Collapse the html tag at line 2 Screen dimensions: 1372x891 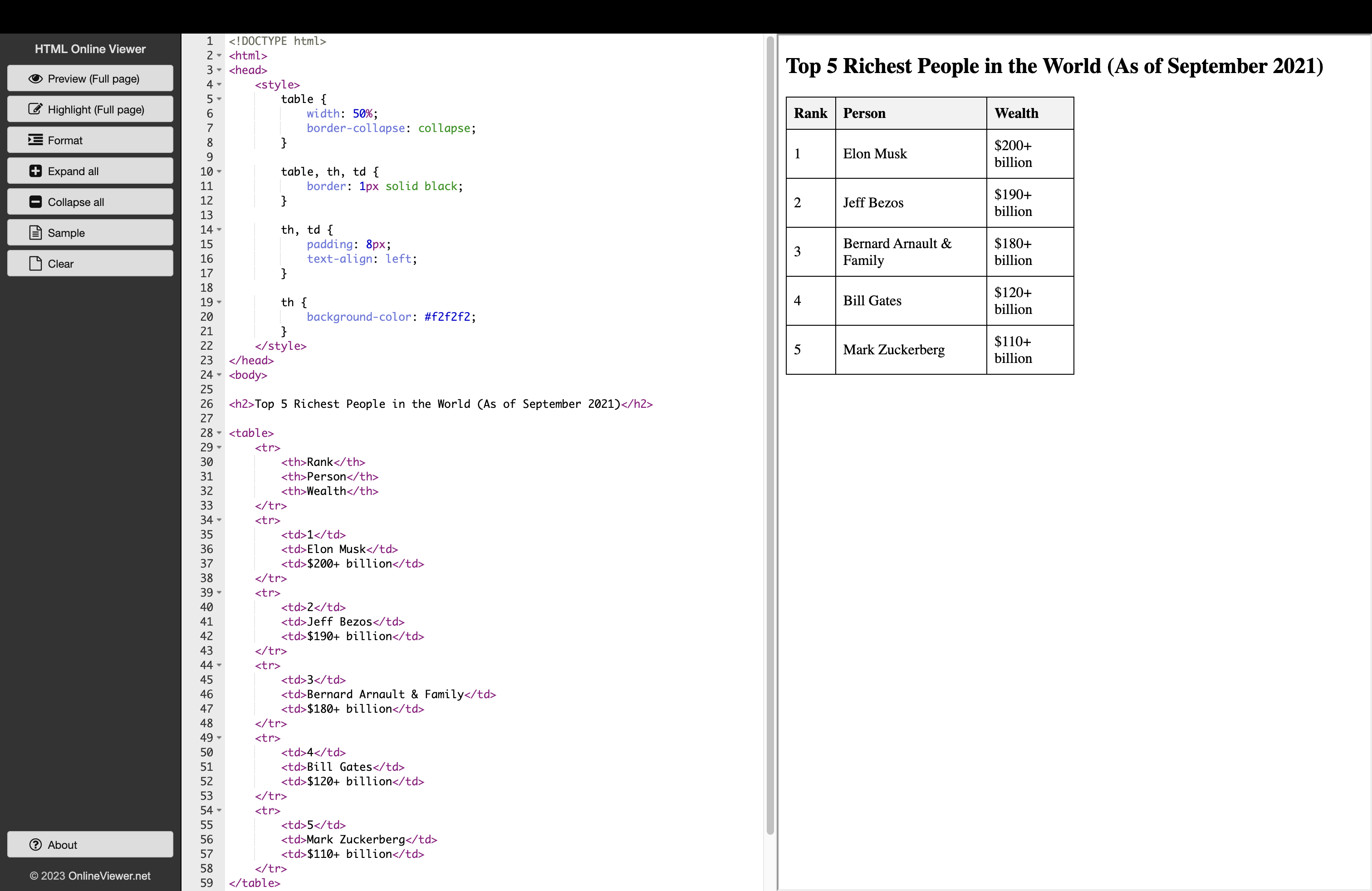[219, 56]
